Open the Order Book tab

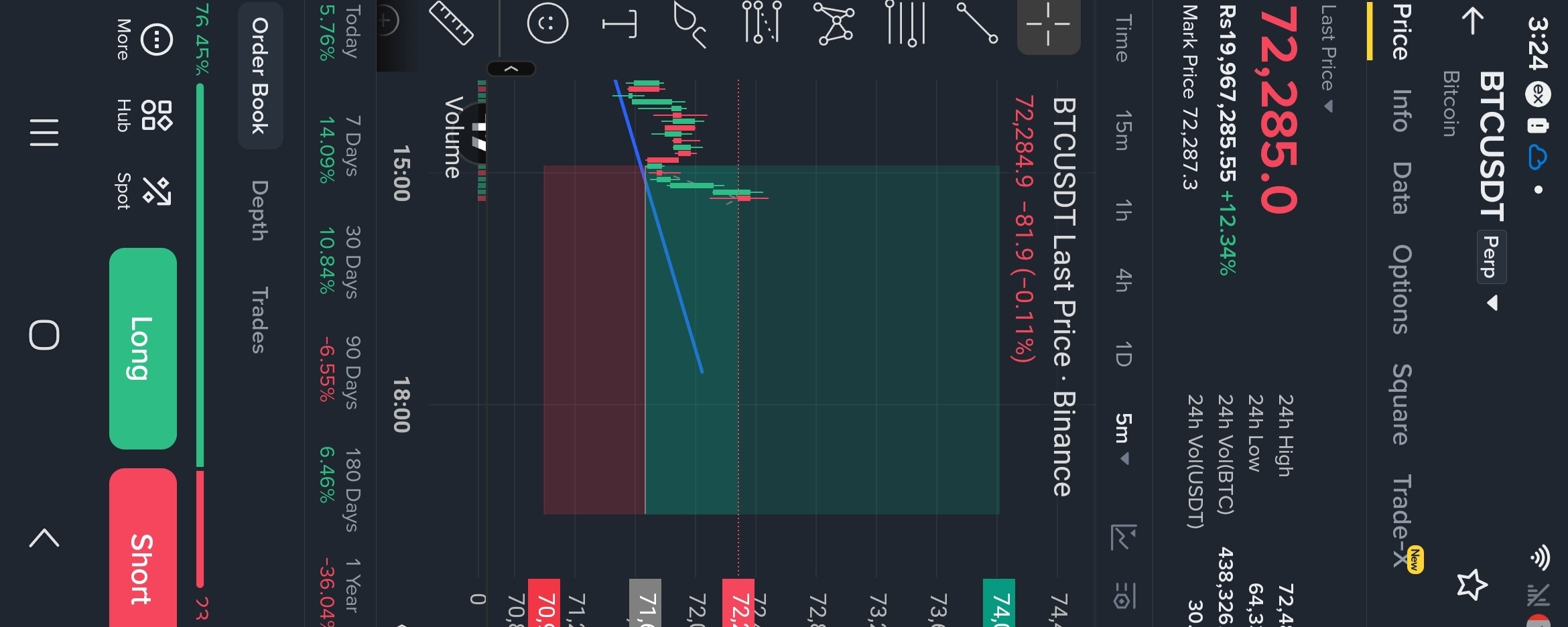coord(260,76)
